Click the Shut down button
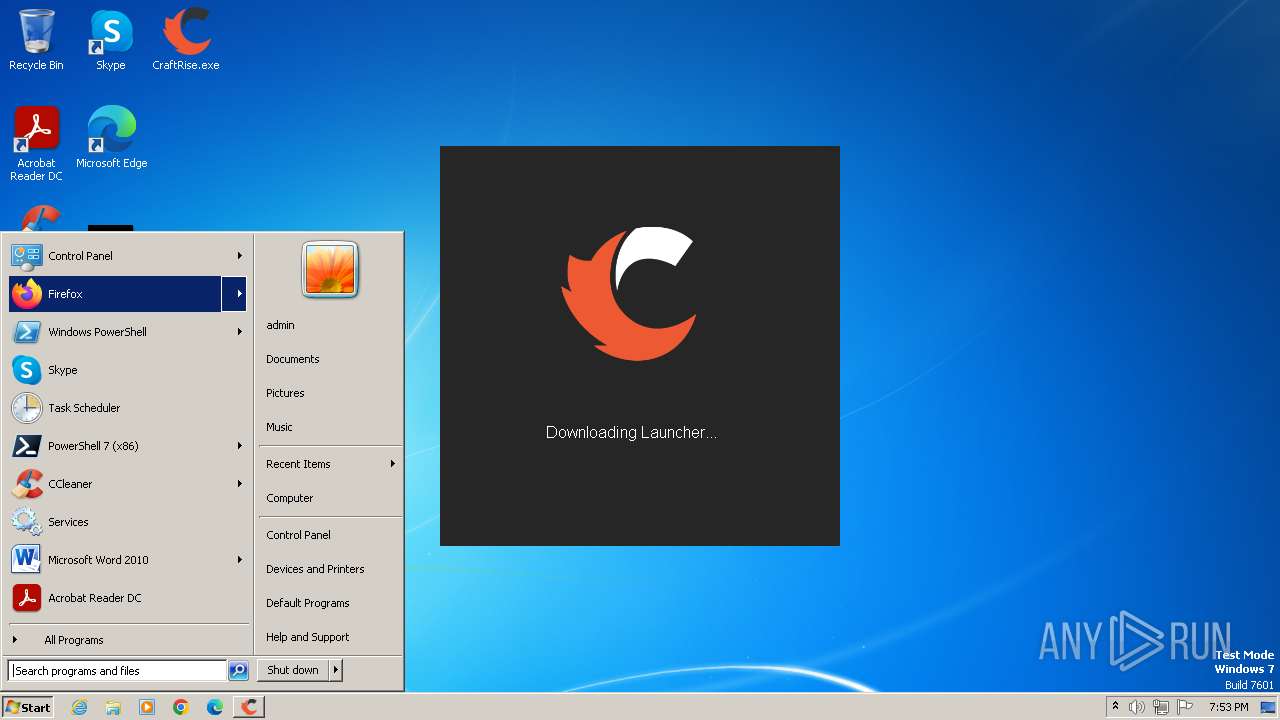 (293, 670)
